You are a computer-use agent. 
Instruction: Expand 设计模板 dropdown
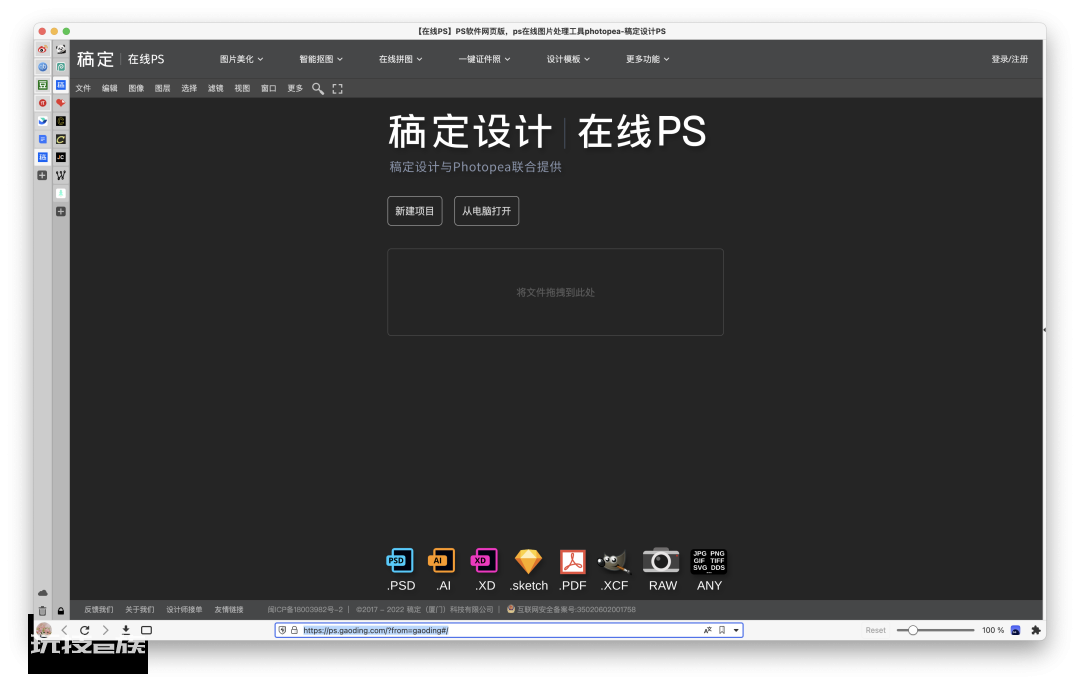tap(568, 59)
